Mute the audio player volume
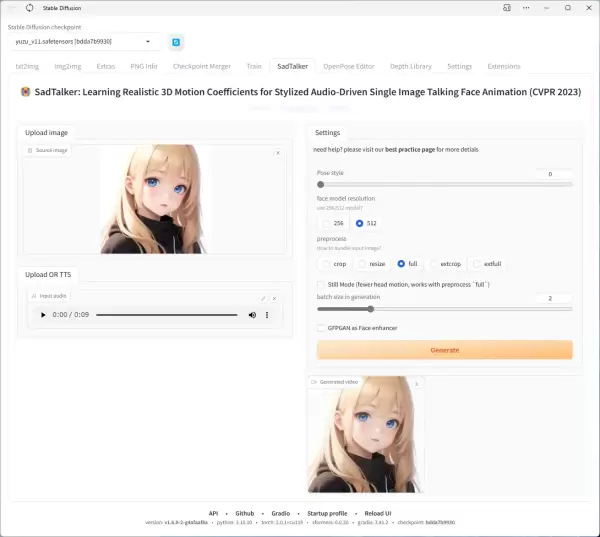Viewport: 600px width, 537px height. point(252,315)
